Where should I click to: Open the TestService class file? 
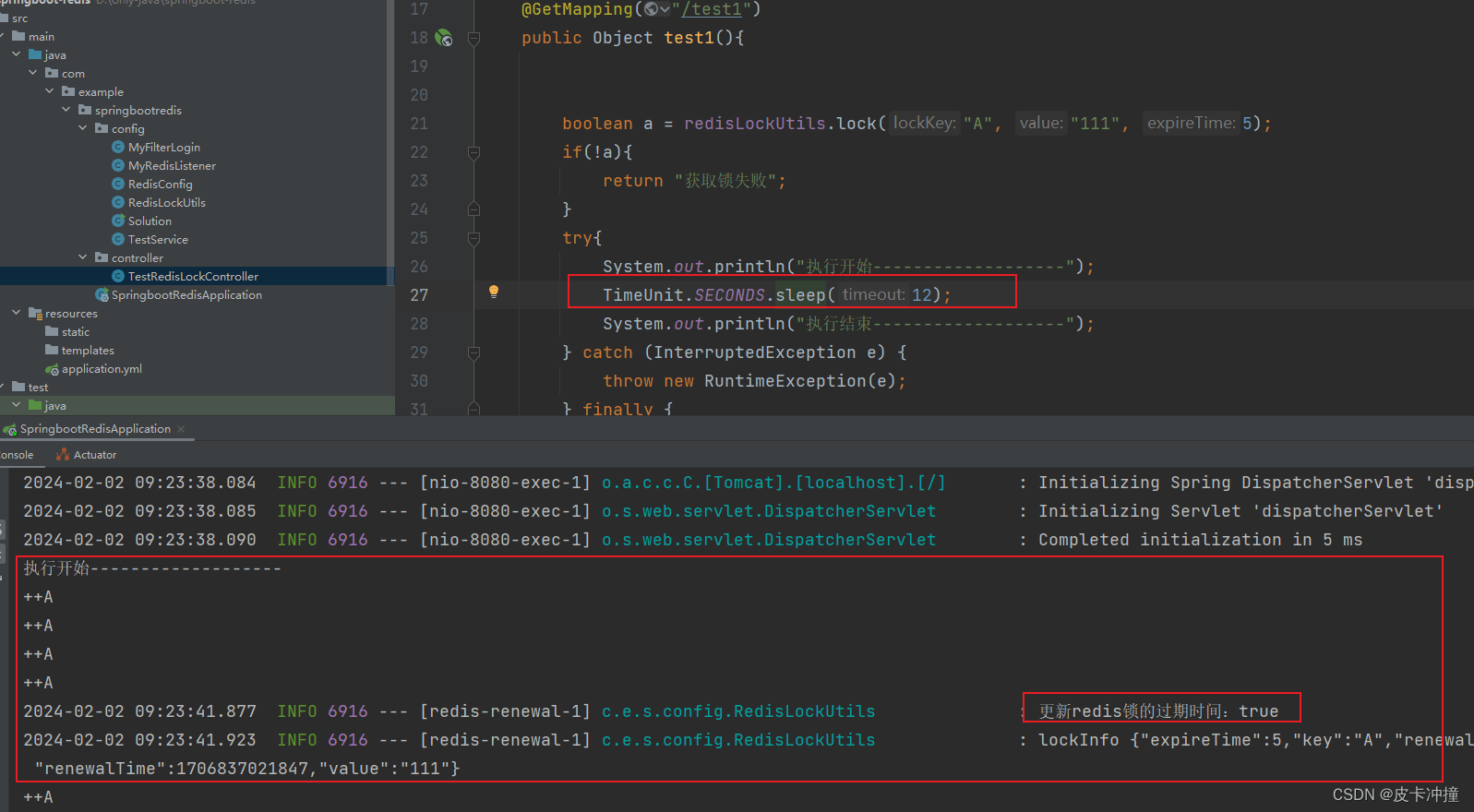pos(158,240)
